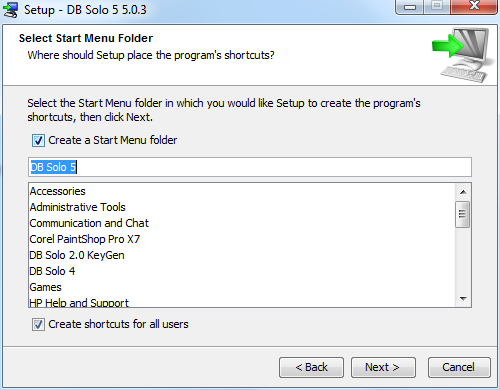Viewport: 500px width, 390px height.
Task: Select Corel PaintShop Pro X7 folder
Action: coord(85,239)
